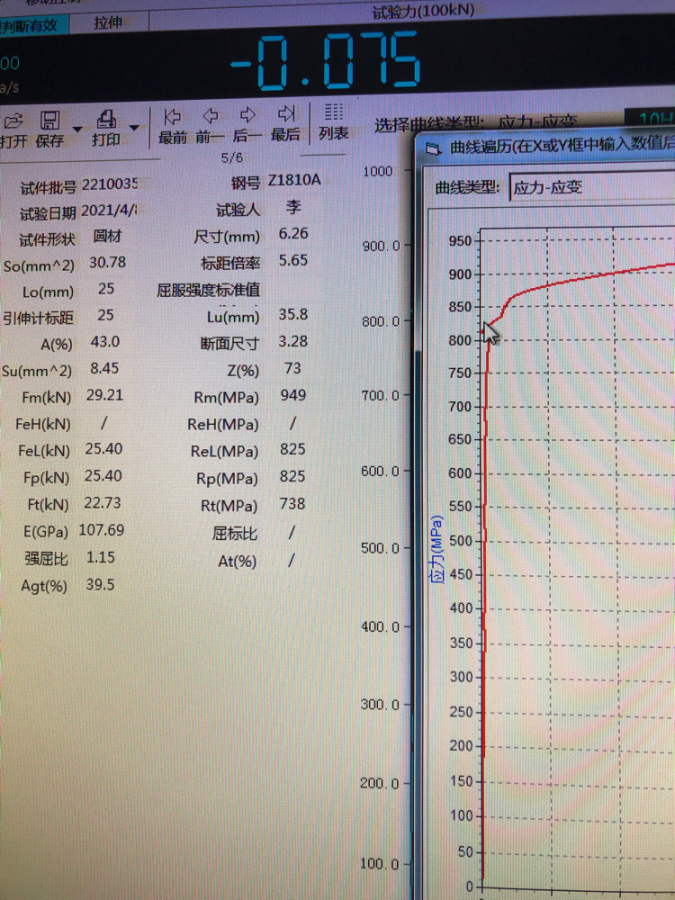Screen dimensions: 675x900
Task: Click specimen shape value 圆材
Action: (107, 236)
